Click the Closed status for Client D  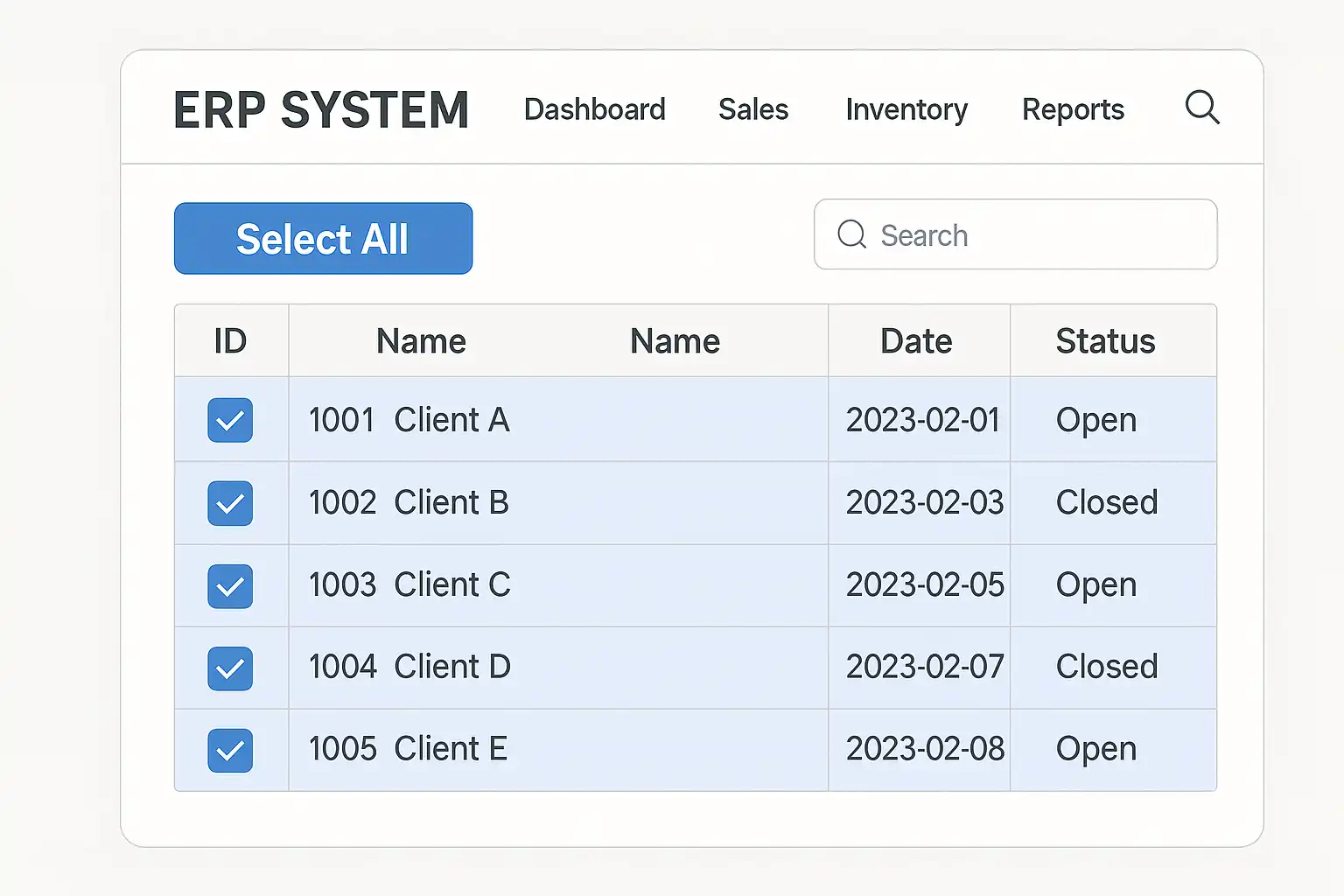[1106, 668]
